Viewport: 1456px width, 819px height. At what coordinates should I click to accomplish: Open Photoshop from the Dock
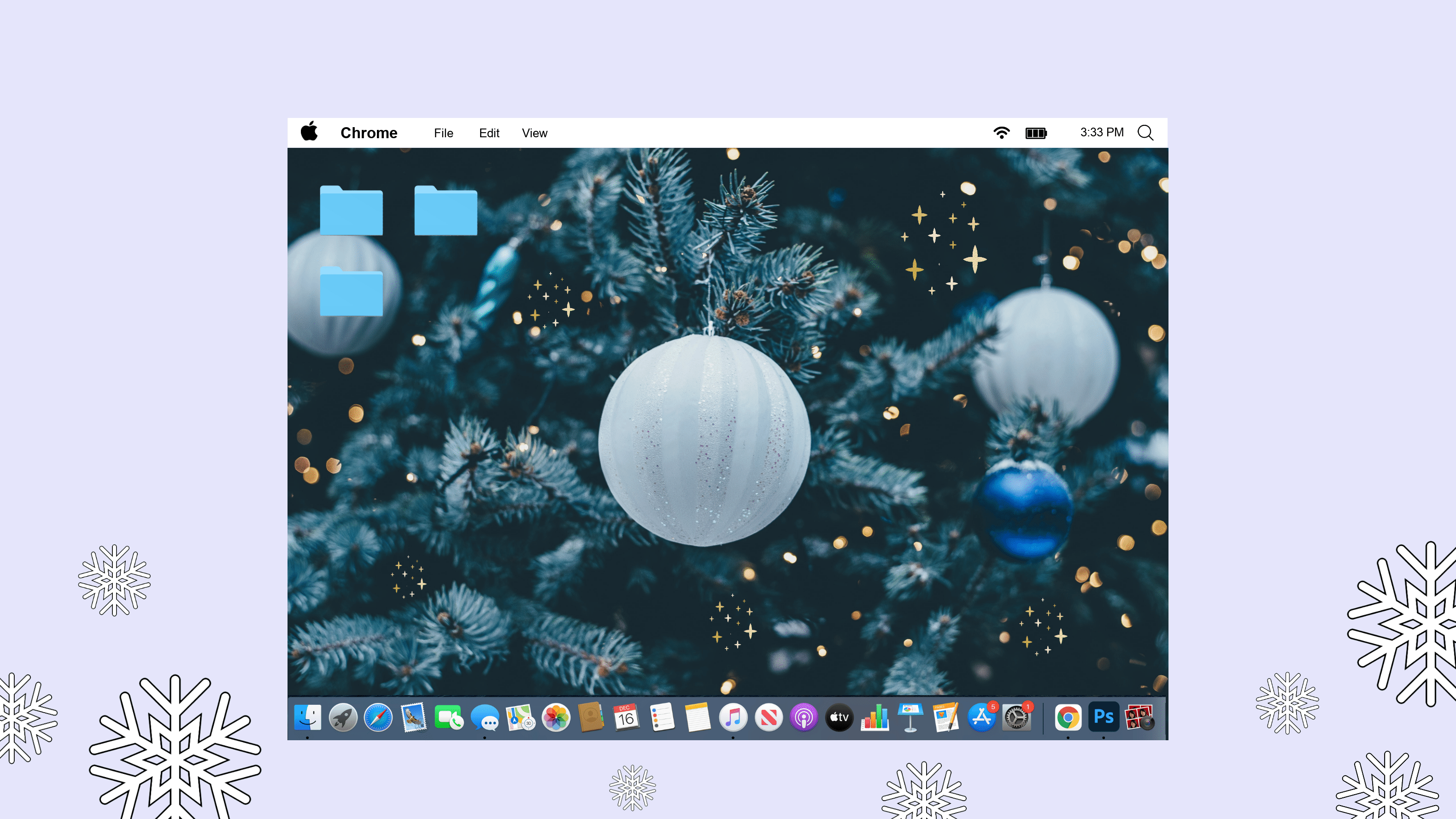pyautogui.click(x=1102, y=717)
